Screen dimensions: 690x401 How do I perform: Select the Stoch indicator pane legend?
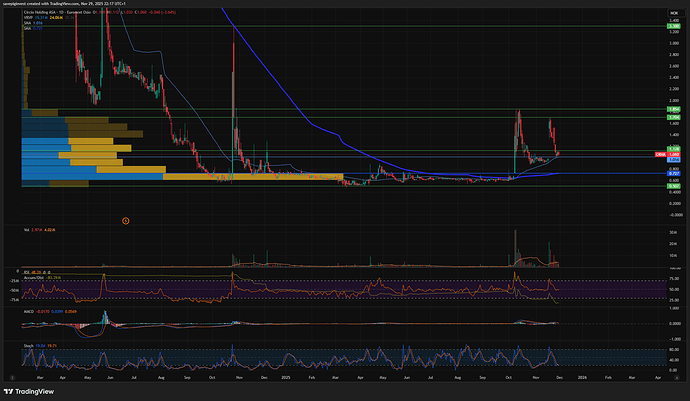point(28,343)
